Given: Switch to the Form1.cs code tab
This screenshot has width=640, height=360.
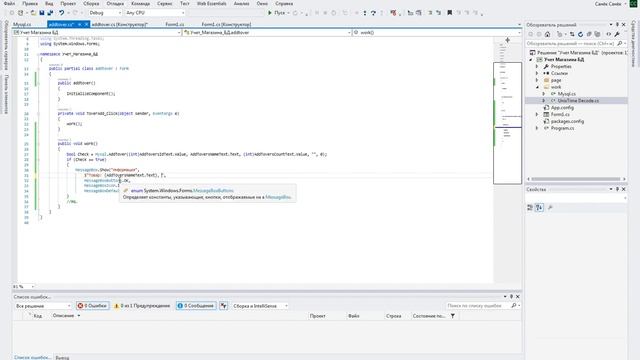Looking at the screenshot, I should pos(175,24).
